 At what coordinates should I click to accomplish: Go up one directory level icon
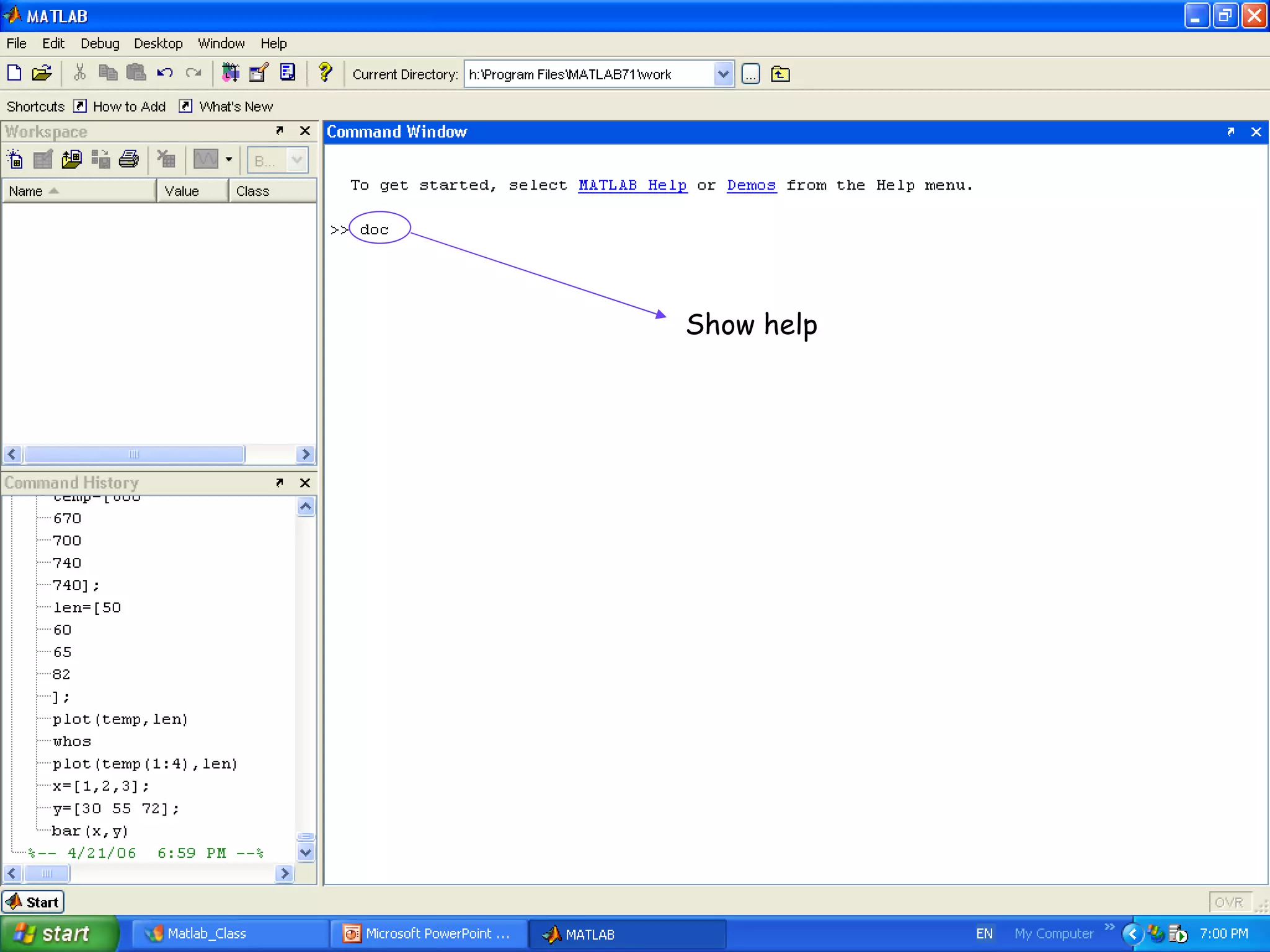pos(780,74)
